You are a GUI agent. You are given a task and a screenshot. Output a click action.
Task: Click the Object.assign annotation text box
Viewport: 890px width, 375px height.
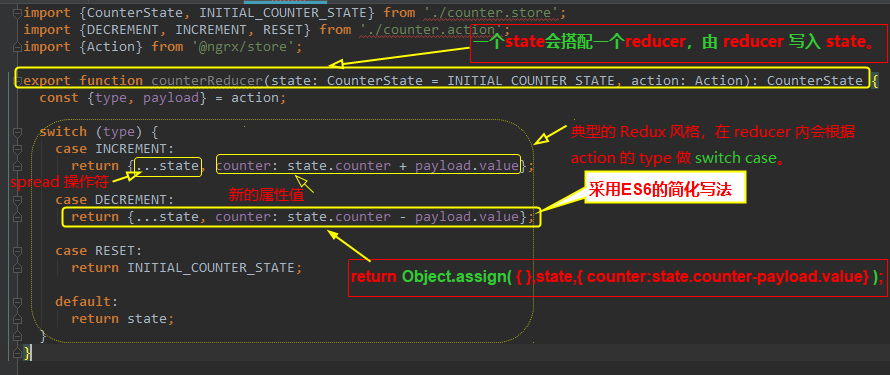point(618,277)
